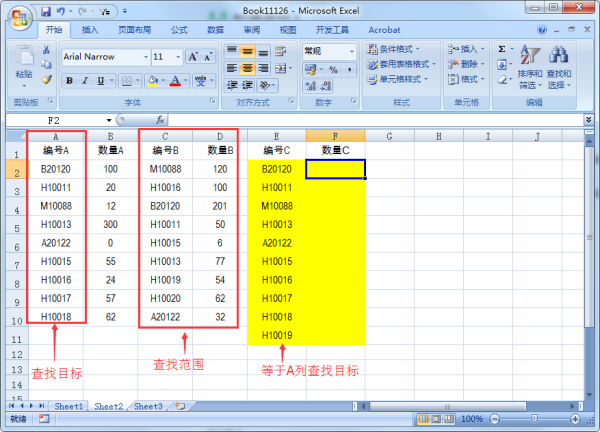Image resolution: width=600 pixels, height=432 pixels.
Task: Expand the Name Box dropdown next to F2
Action: coord(121,119)
